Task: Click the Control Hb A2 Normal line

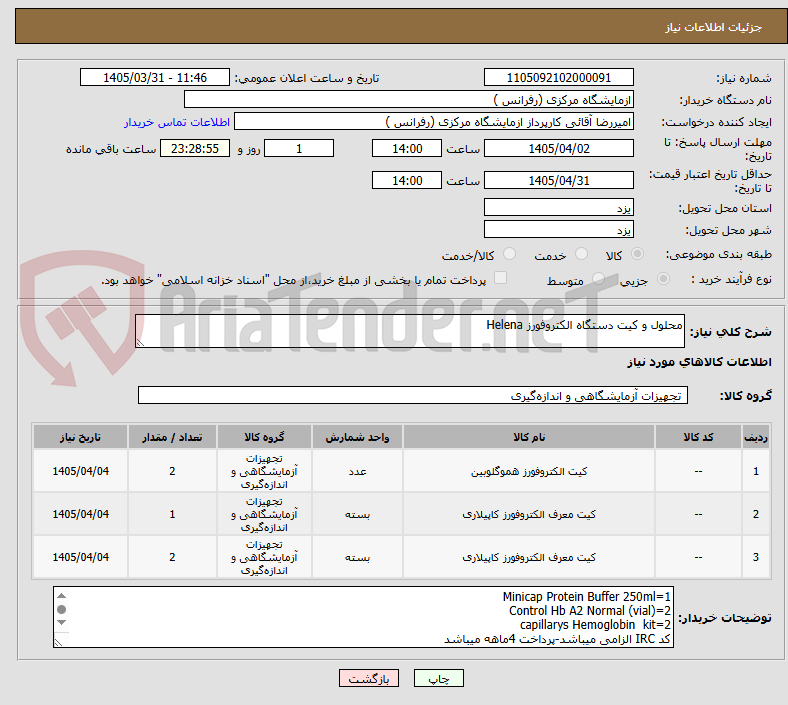Action: tap(589, 611)
